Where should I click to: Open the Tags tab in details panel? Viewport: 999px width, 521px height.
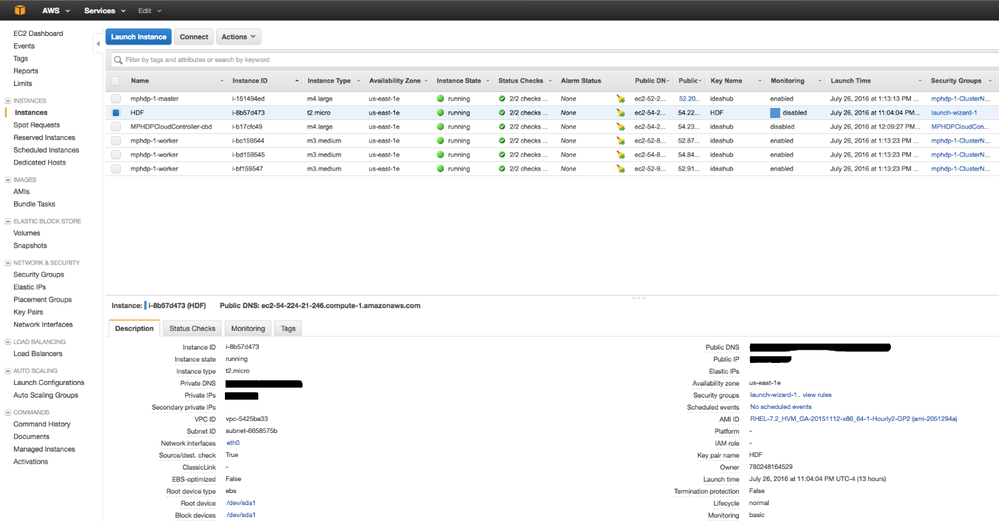pyautogui.click(x=288, y=328)
